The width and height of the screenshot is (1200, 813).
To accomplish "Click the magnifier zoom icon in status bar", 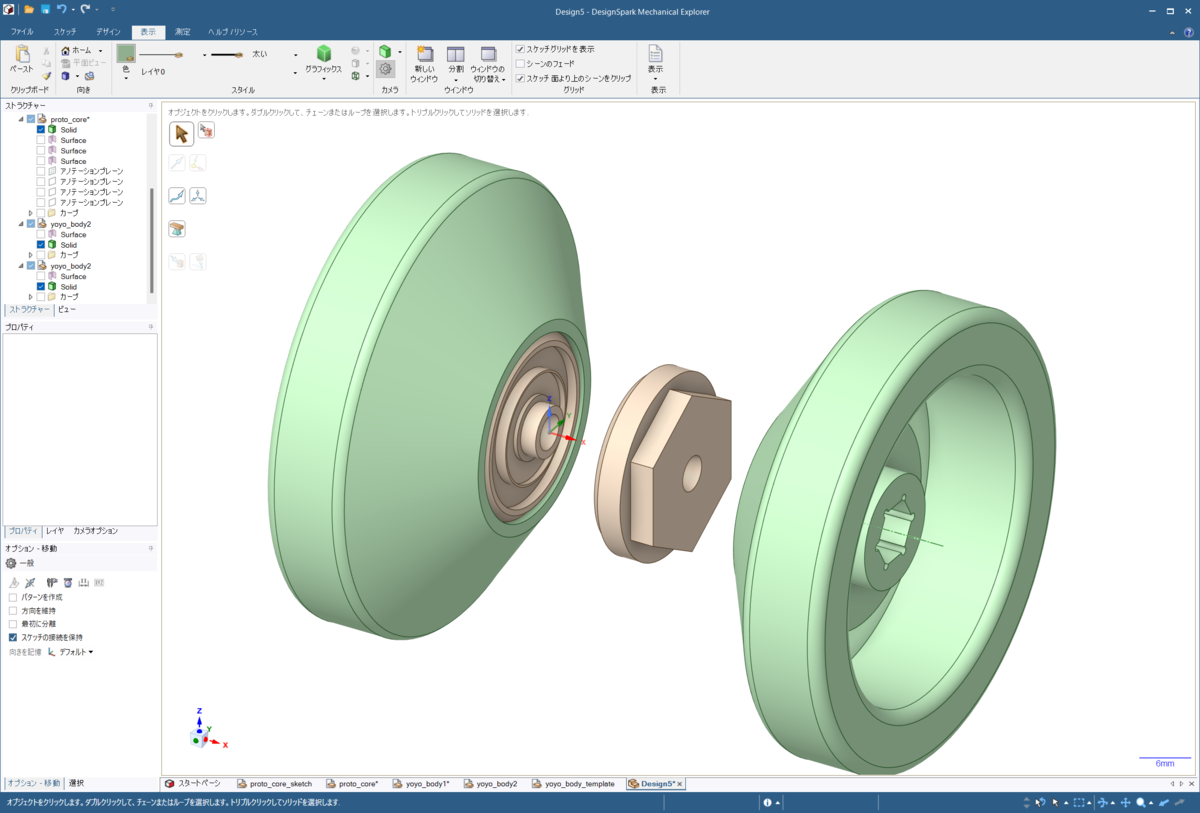I will 1140,802.
